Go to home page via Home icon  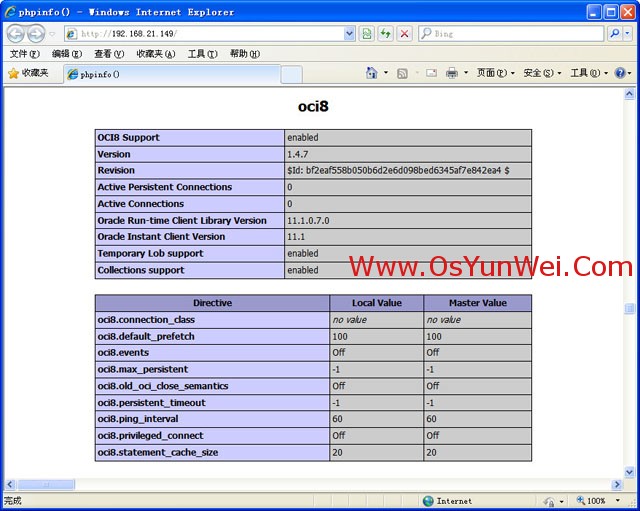[x=371, y=73]
